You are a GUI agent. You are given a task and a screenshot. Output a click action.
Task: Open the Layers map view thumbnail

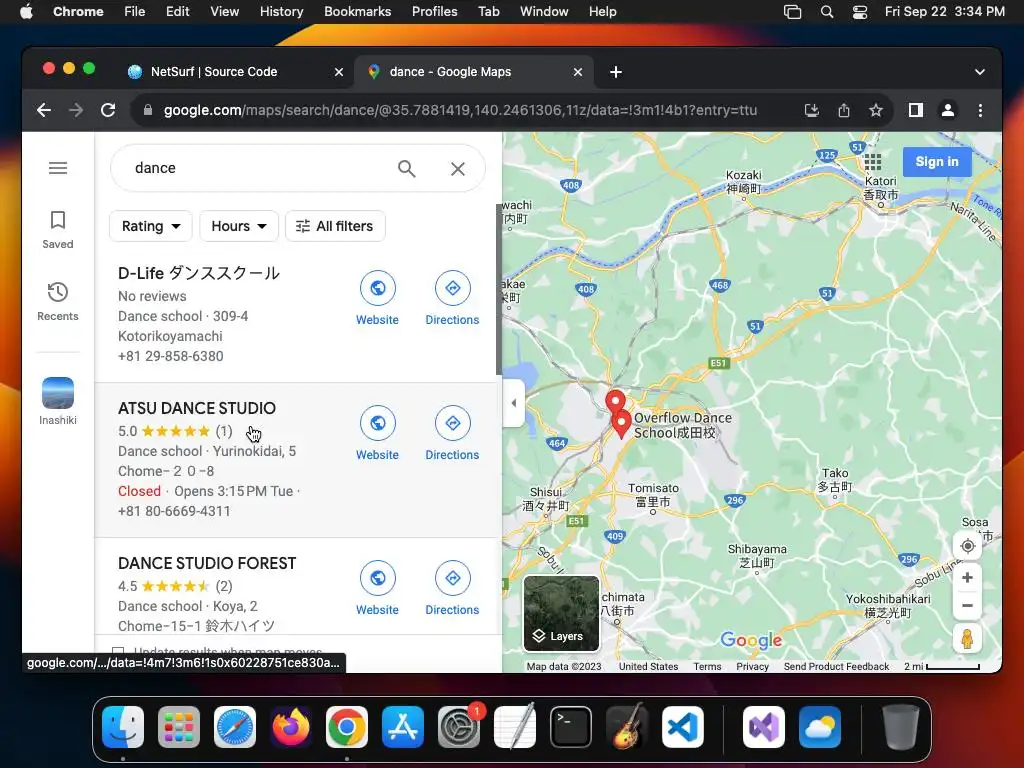tap(561, 613)
